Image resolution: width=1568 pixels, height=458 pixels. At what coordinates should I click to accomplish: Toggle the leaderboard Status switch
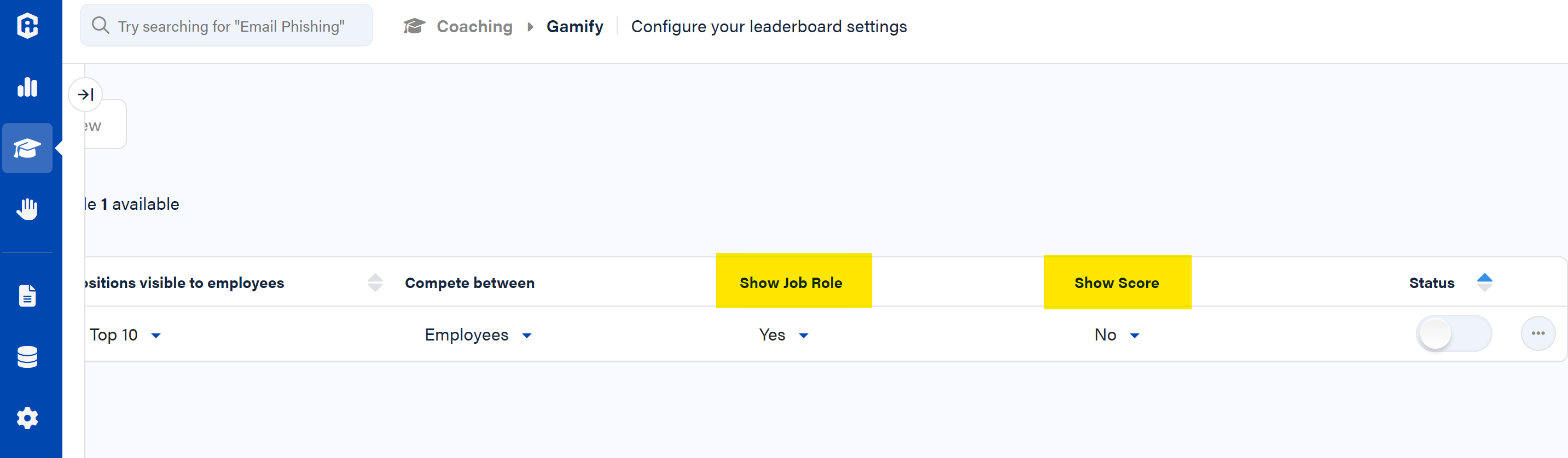pos(1453,333)
